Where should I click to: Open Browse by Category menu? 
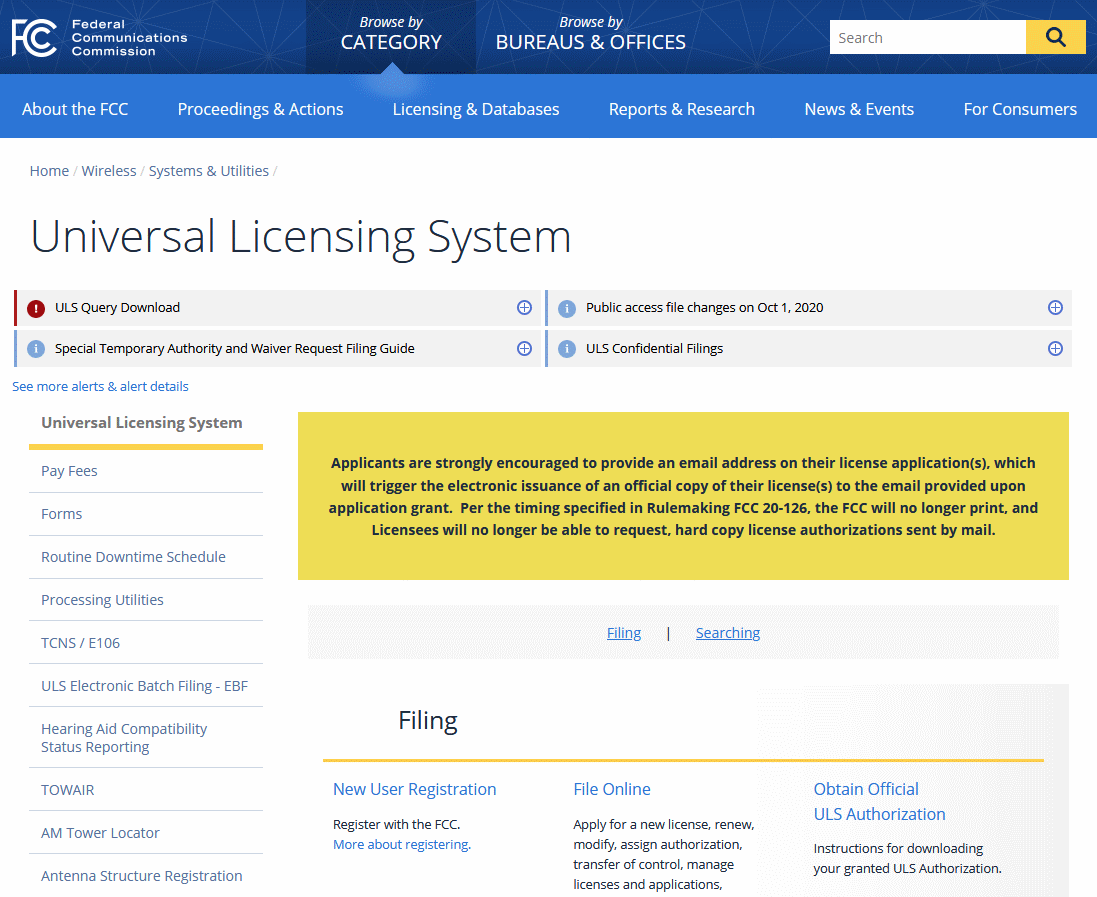391,33
